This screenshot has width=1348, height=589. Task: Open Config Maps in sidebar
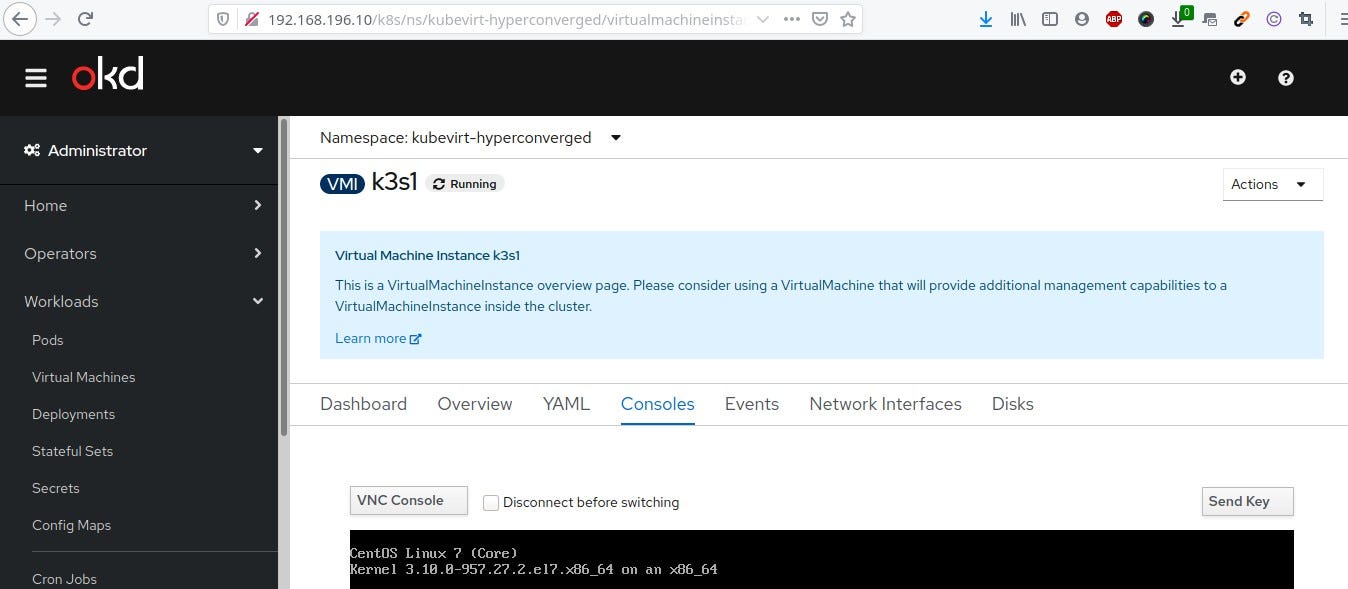click(x=71, y=525)
